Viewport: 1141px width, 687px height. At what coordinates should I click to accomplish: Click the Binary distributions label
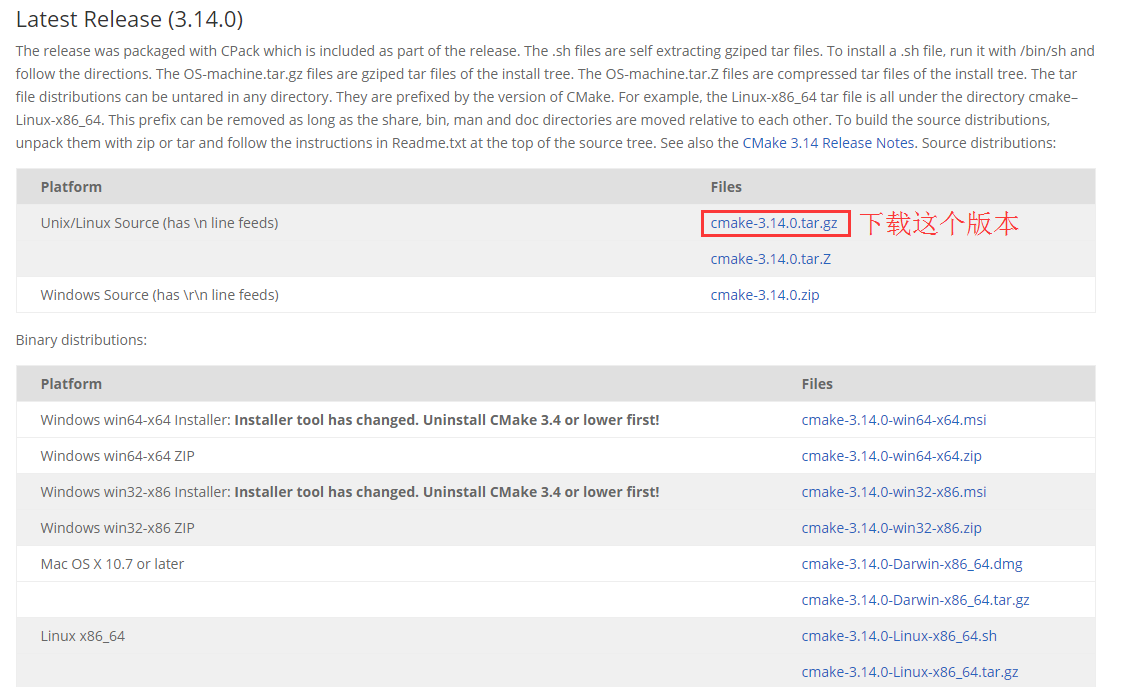pyautogui.click(x=82, y=340)
